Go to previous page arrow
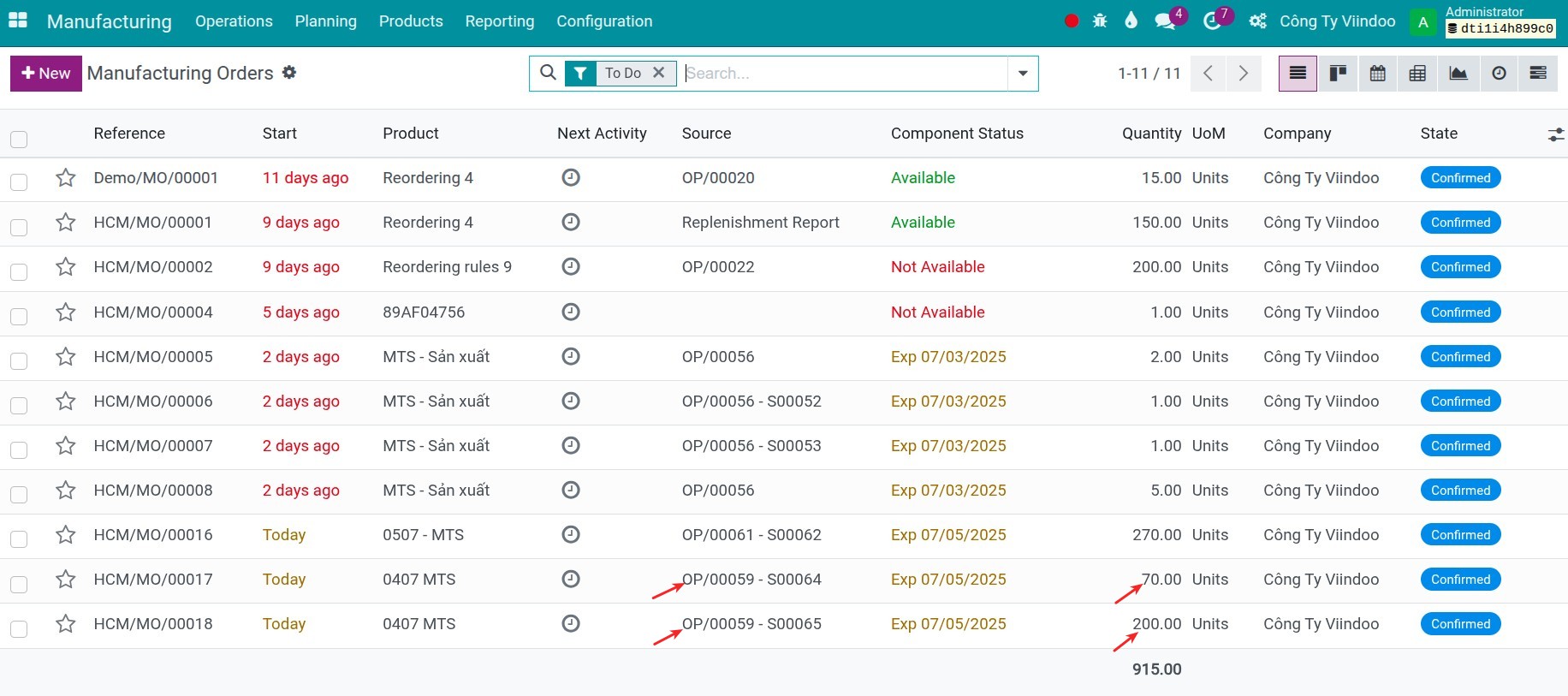Screen dimensions: 1568x696 (x=1208, y=74)
